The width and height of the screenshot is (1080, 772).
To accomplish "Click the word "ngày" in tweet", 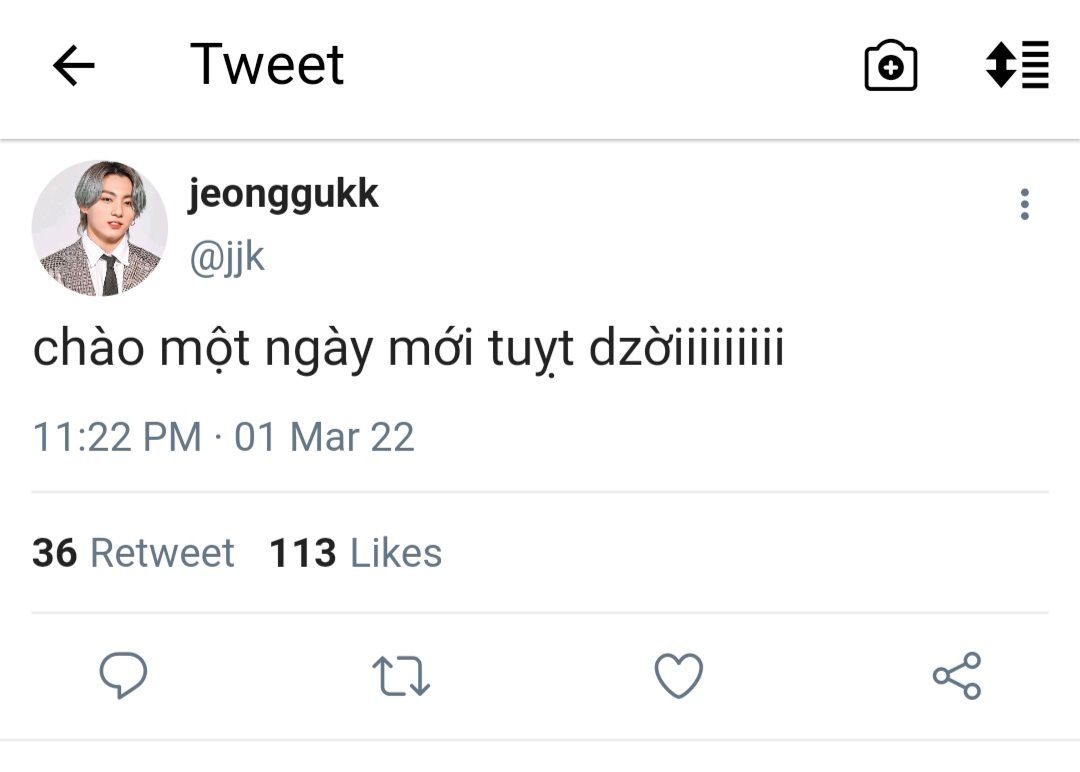I will [x=315, y=350].
